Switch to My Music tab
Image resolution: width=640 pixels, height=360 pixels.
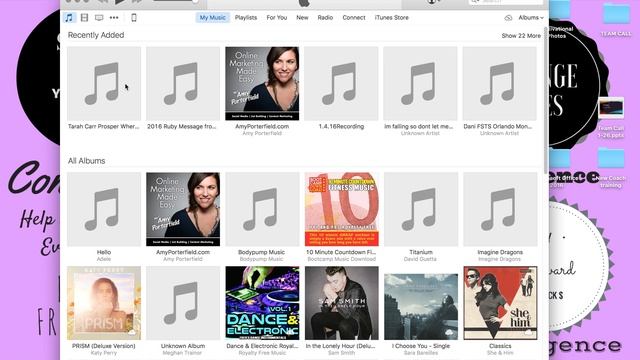(212, 18)
